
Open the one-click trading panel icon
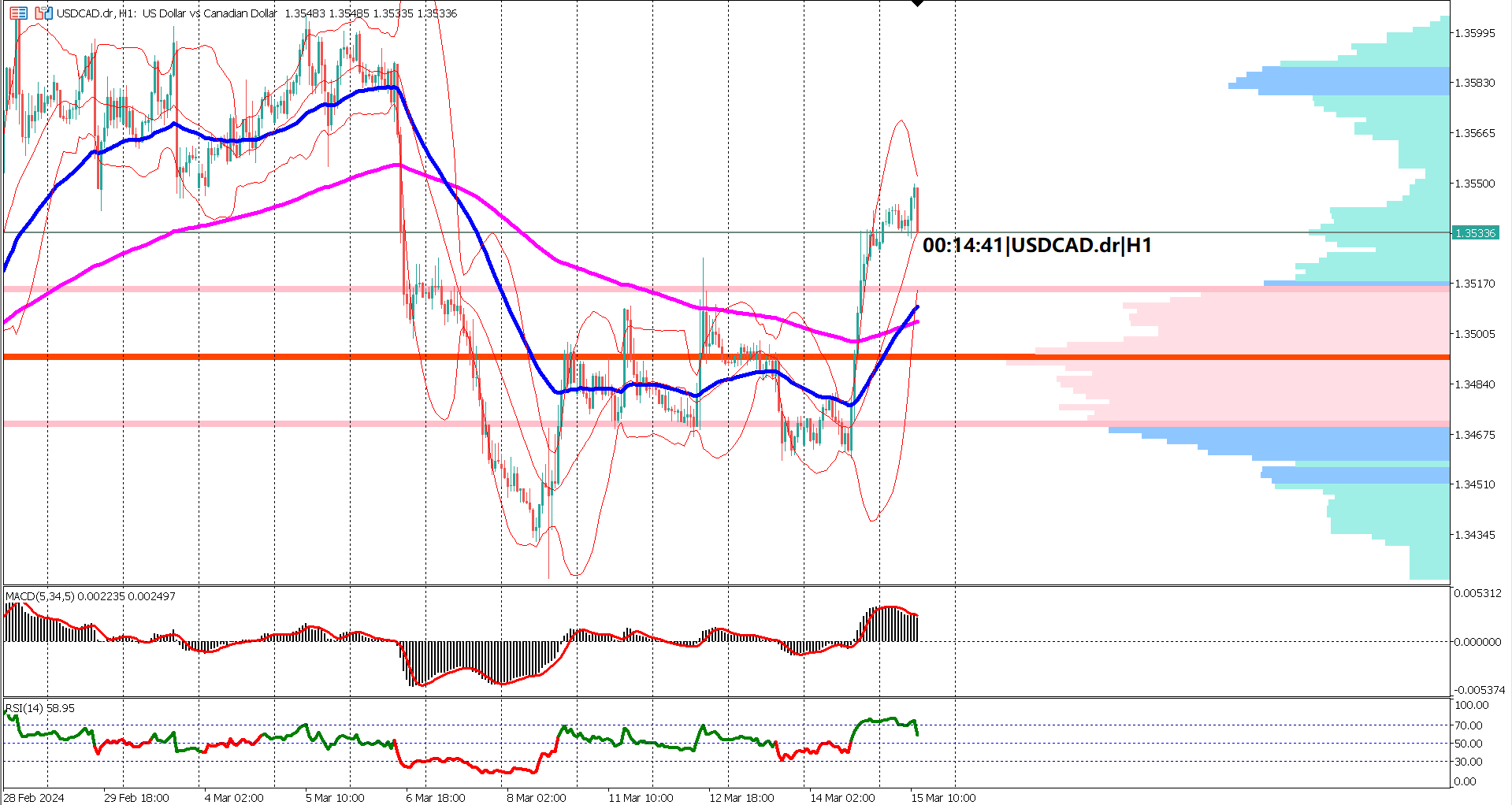(43, 13)
